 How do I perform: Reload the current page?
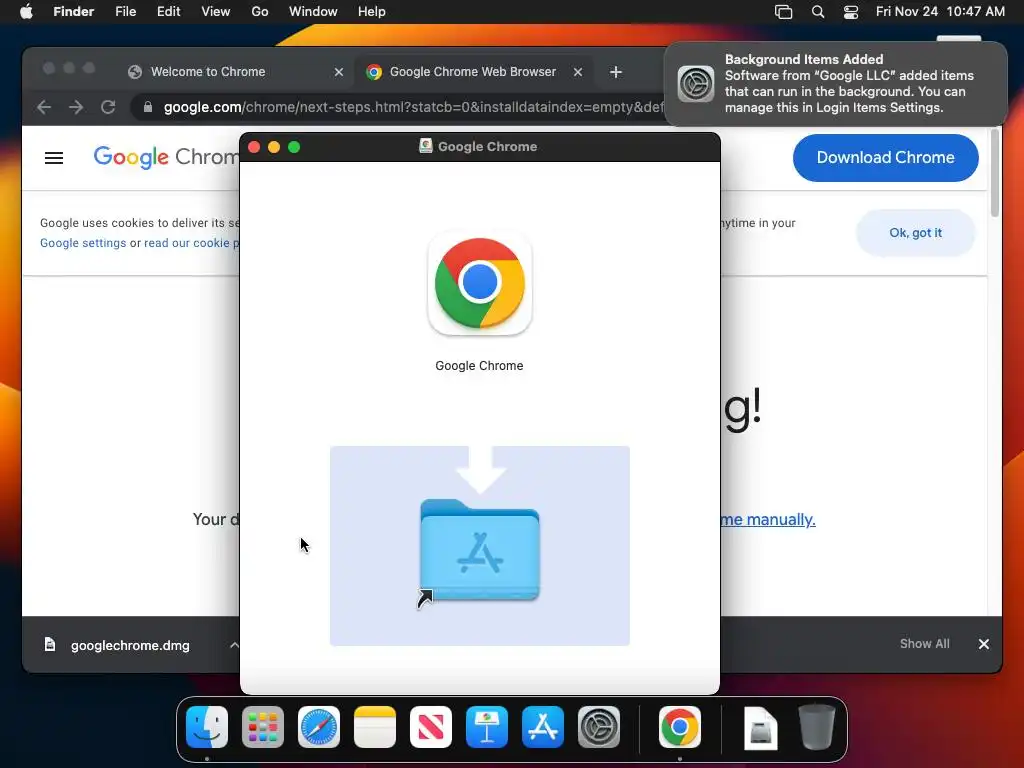(108, 107)
